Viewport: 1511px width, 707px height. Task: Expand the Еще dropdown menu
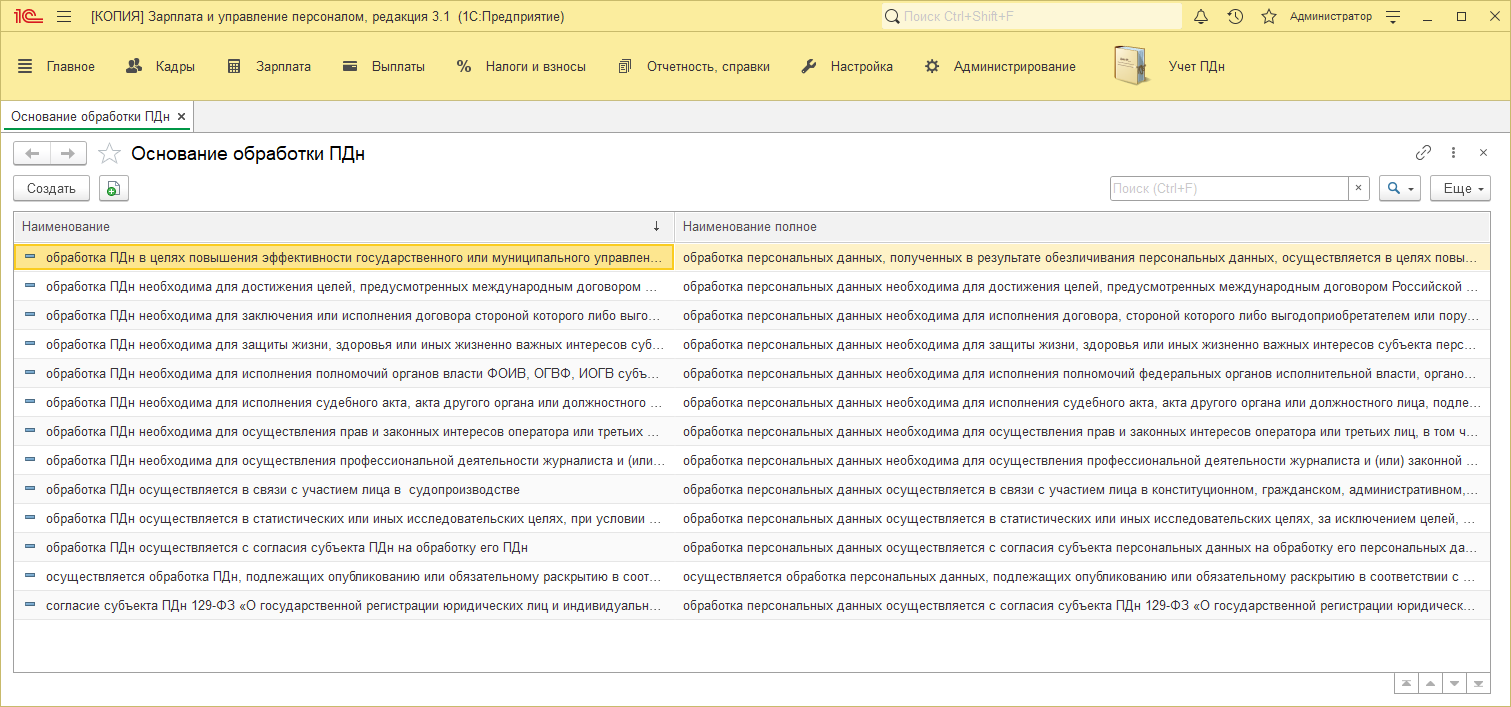coord(1460,188)
